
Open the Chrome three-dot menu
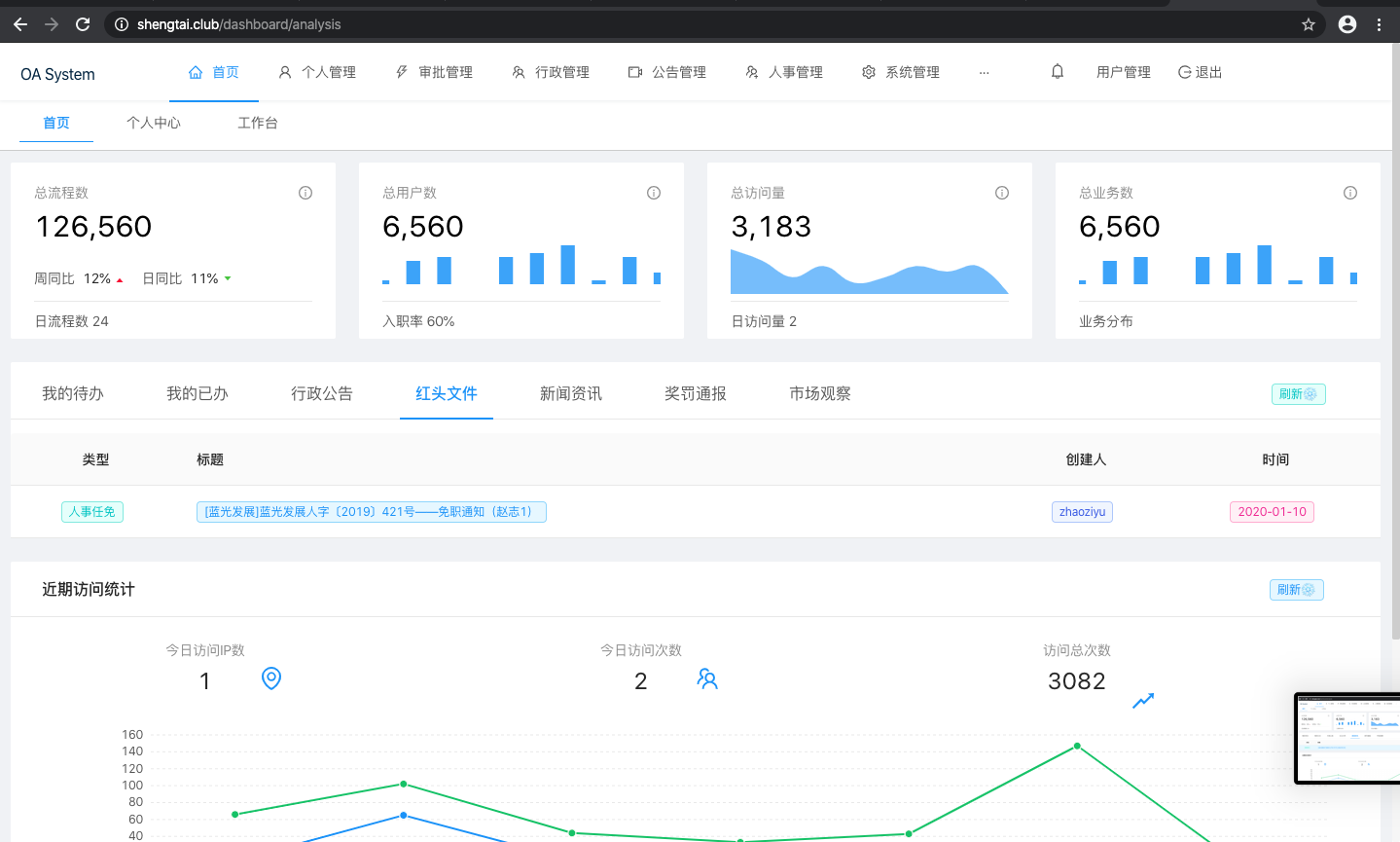(x=1380, y=24)
